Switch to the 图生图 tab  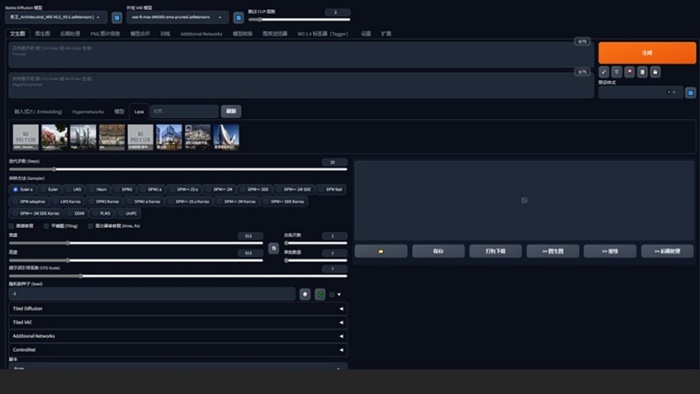pyautogui.click(x=42, y=34)
